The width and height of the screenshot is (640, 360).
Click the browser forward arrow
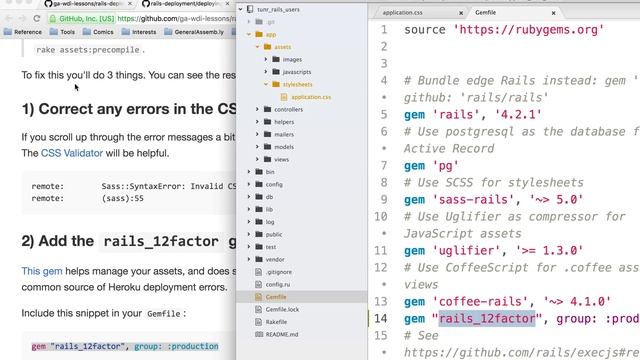[22, 18]
